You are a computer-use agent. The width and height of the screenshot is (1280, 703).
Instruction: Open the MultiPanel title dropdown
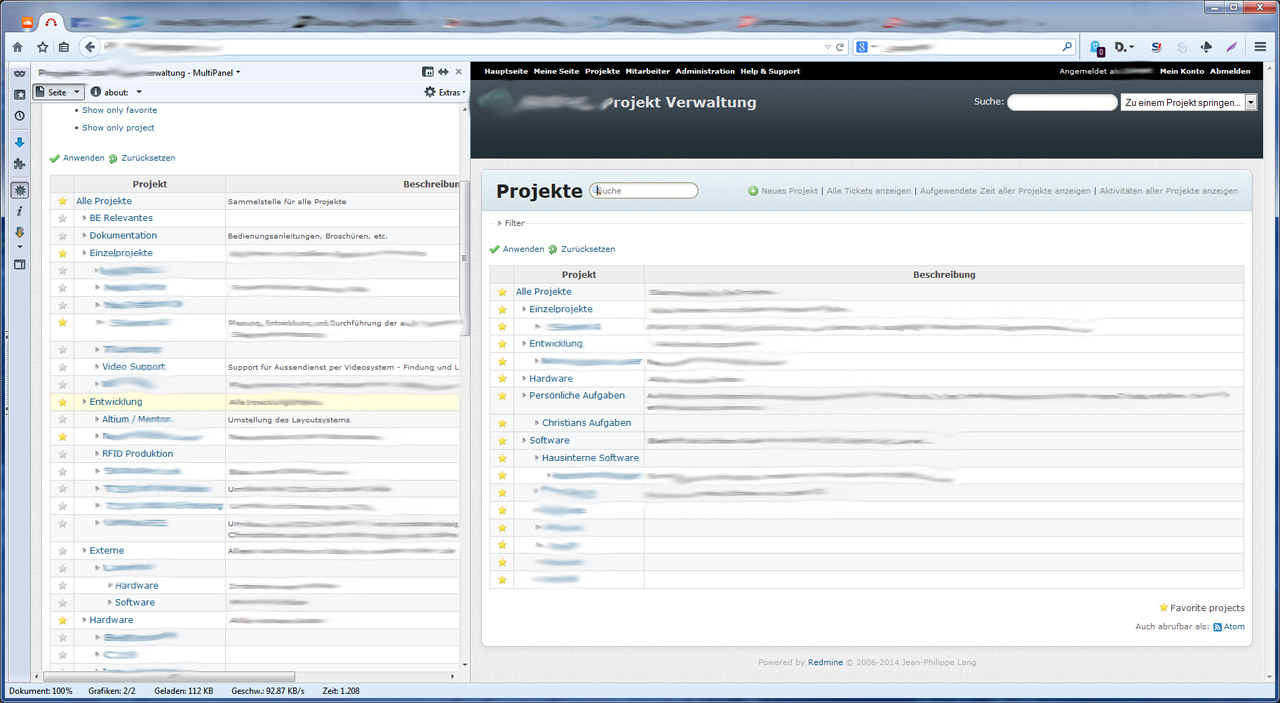(238, 72)
